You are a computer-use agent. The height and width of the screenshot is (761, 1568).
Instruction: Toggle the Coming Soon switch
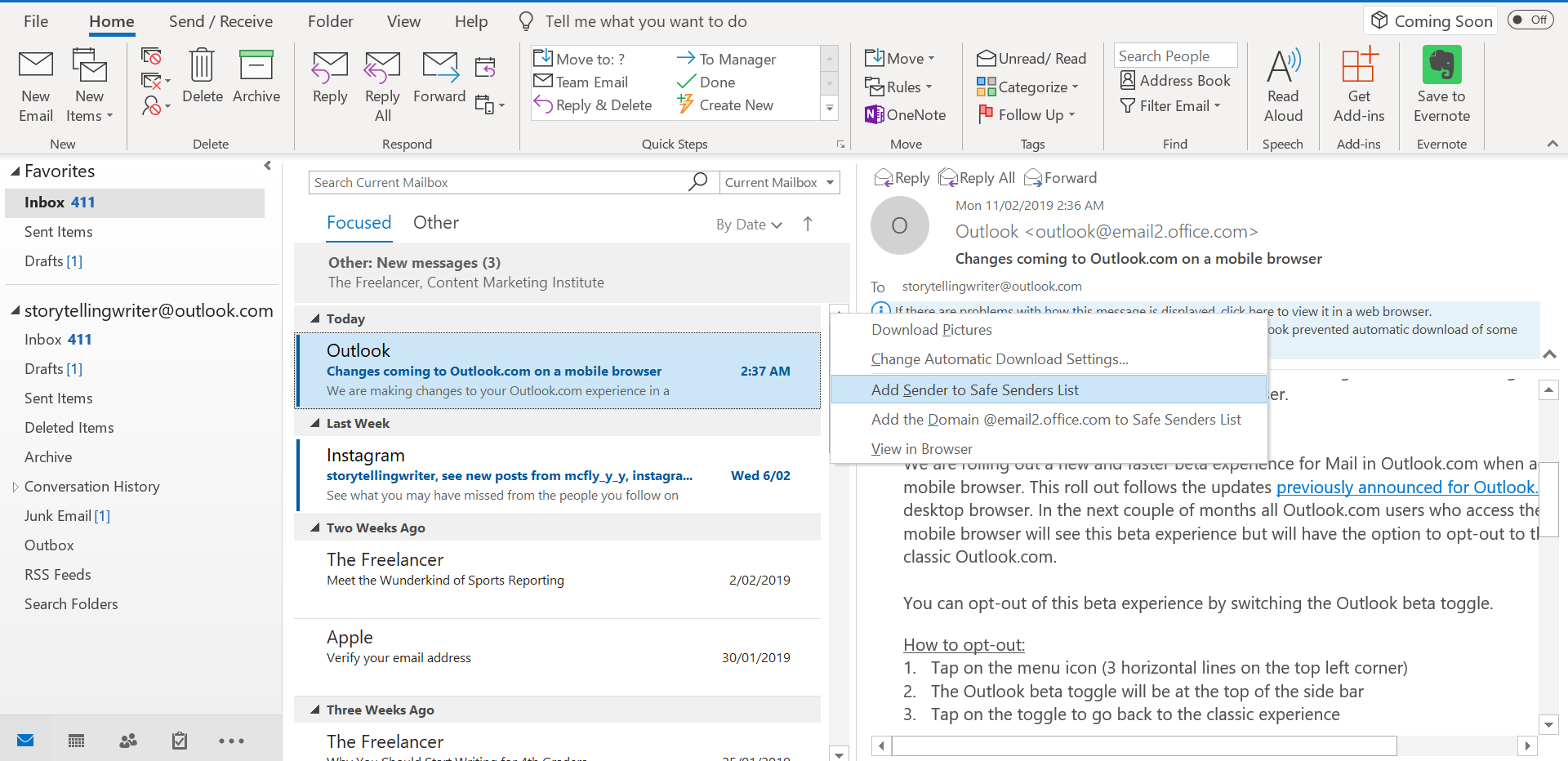[1530, 20]
